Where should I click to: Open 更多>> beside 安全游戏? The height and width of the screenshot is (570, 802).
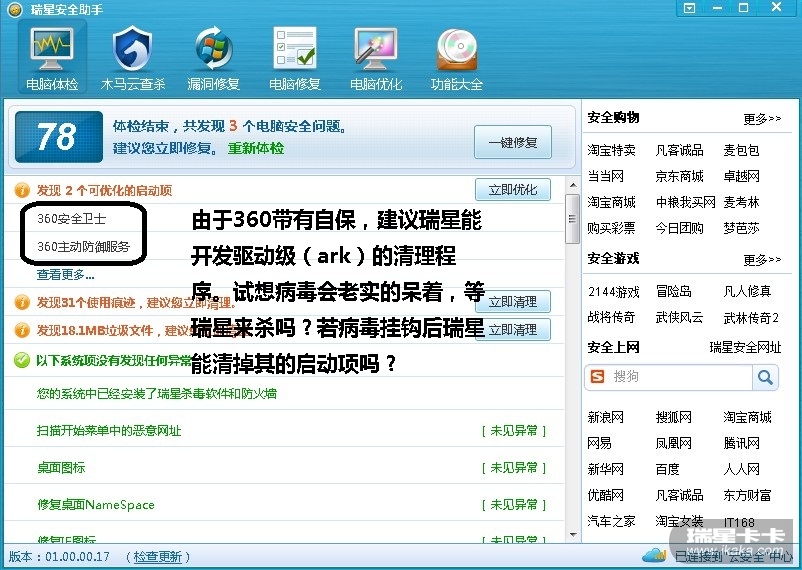coord(762,260)
